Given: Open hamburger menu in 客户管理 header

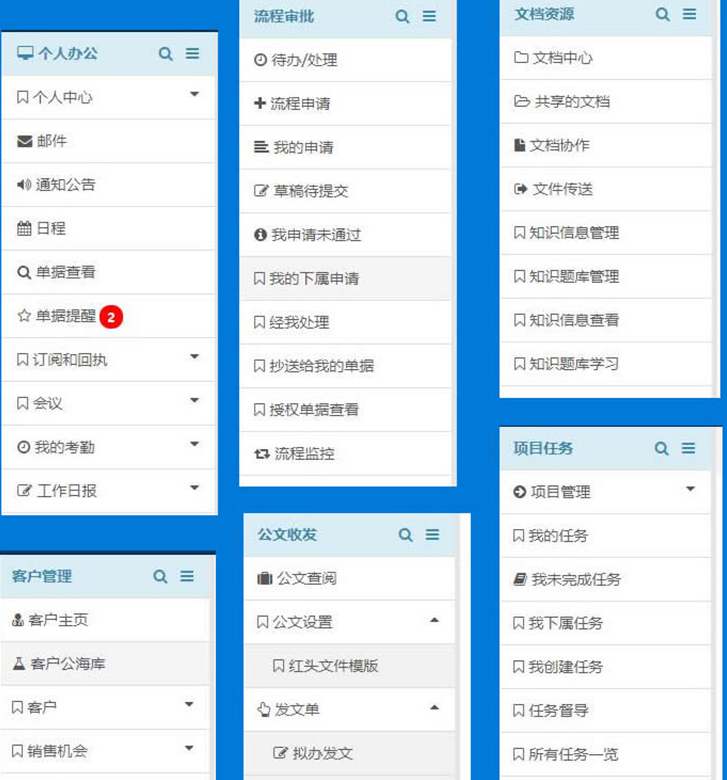Looking at the screenshot, I should click(187, 576).
